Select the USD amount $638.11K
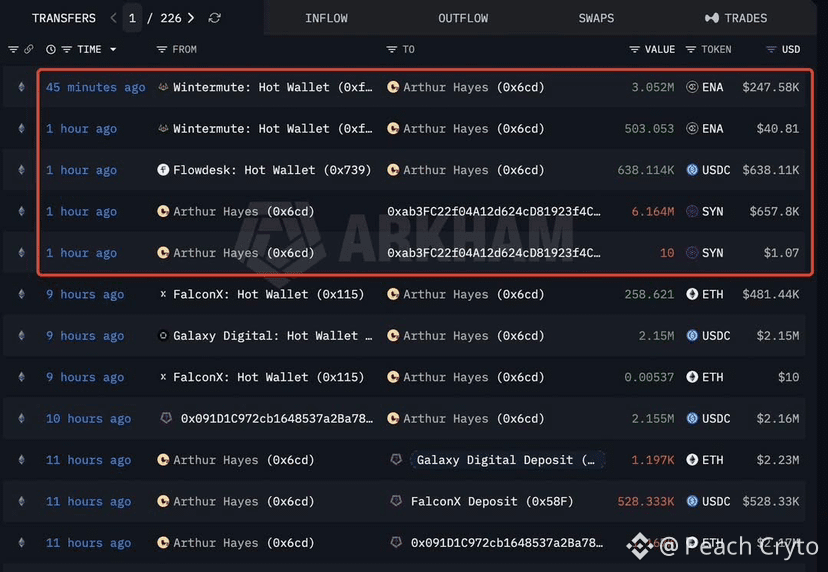This screenshot has width=828, height=572. (771, 170)
